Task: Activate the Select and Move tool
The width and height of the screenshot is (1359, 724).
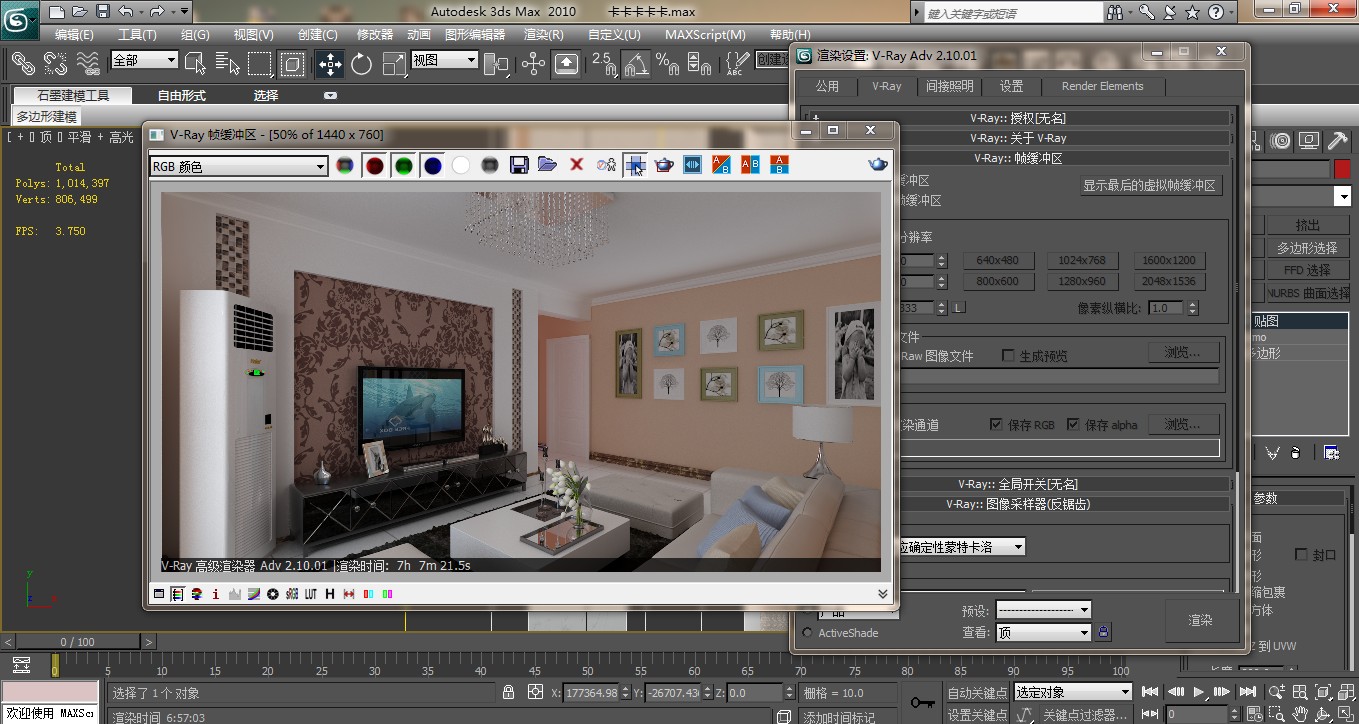Action: click(x=329, y=64)
